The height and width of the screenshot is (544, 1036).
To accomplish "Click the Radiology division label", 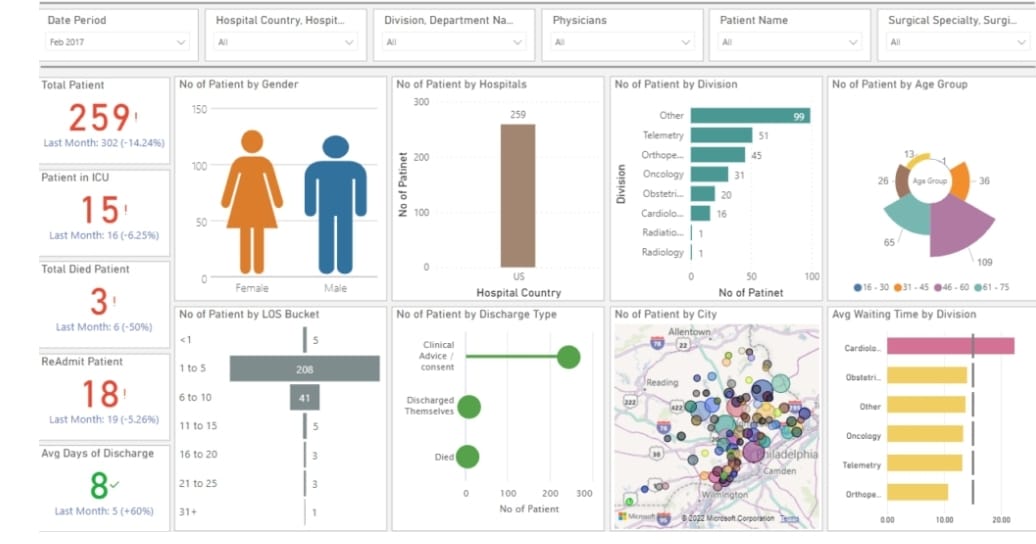I will pos(663,252).
